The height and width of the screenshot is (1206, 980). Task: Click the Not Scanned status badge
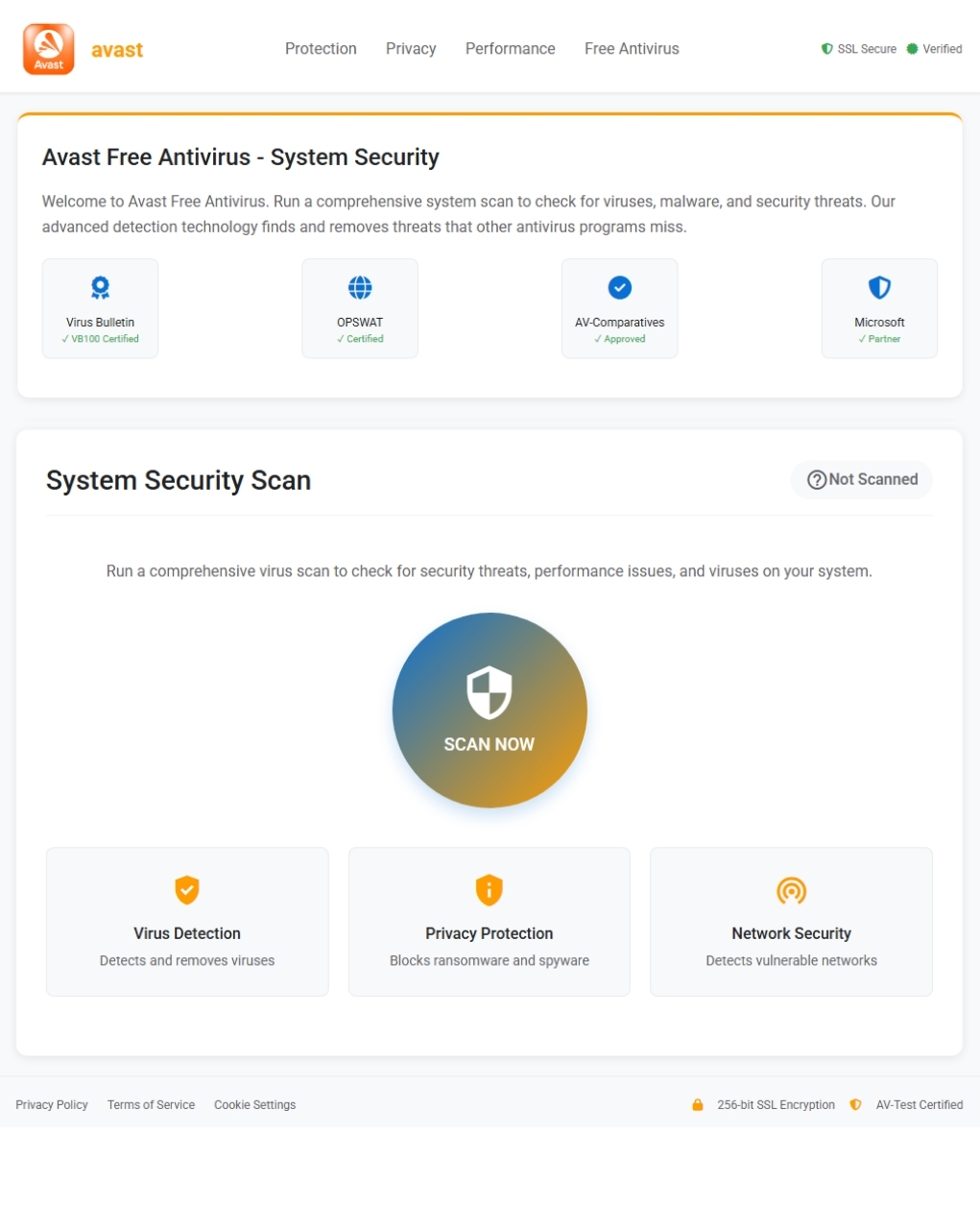pyautogui.click(x=862, y=480)
